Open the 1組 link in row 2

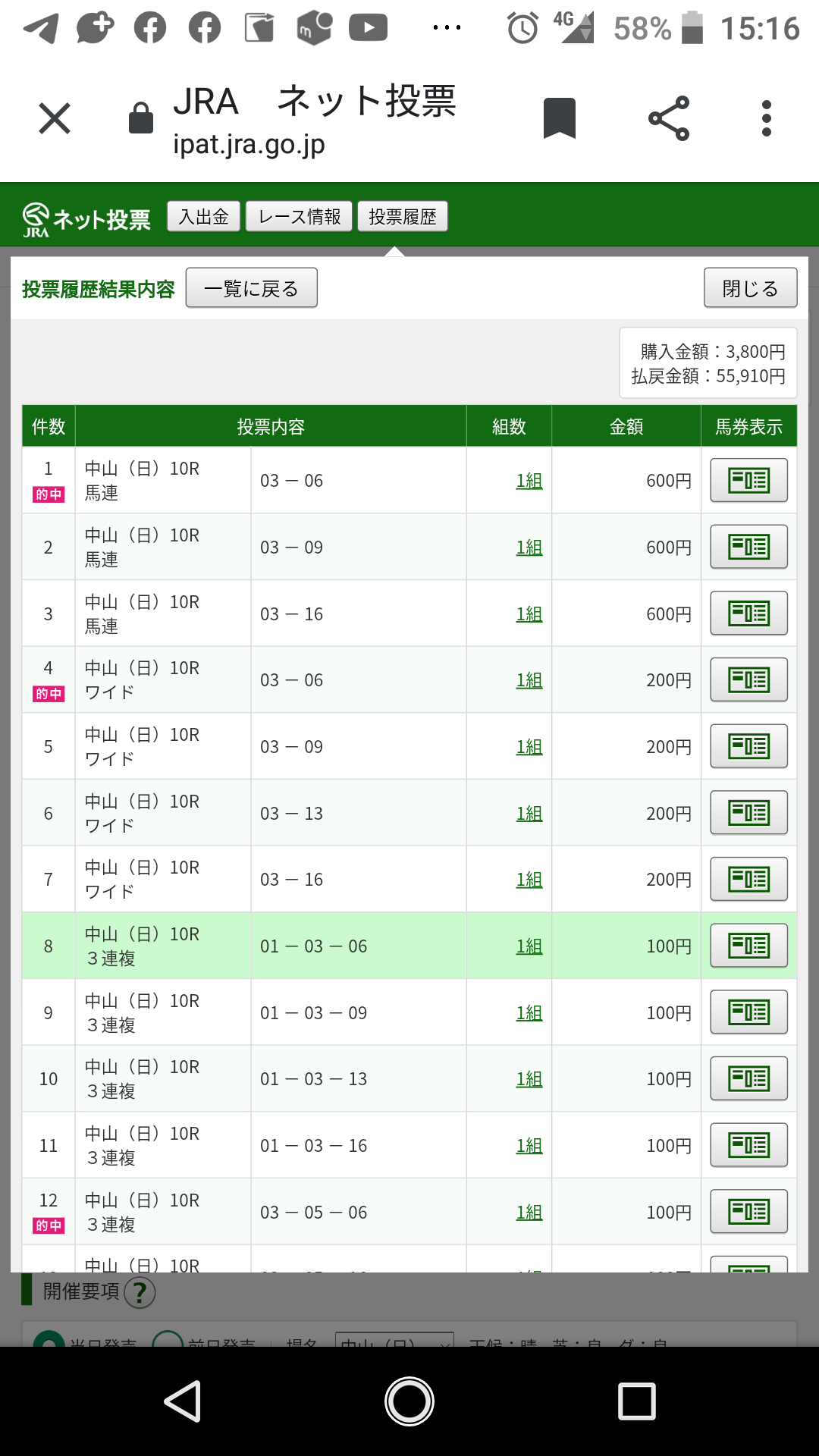coord(529,548)
